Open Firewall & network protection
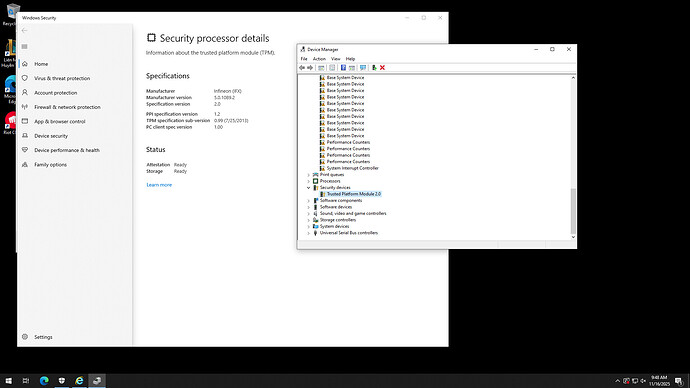The image size is (690, 388). click(67, 107)
